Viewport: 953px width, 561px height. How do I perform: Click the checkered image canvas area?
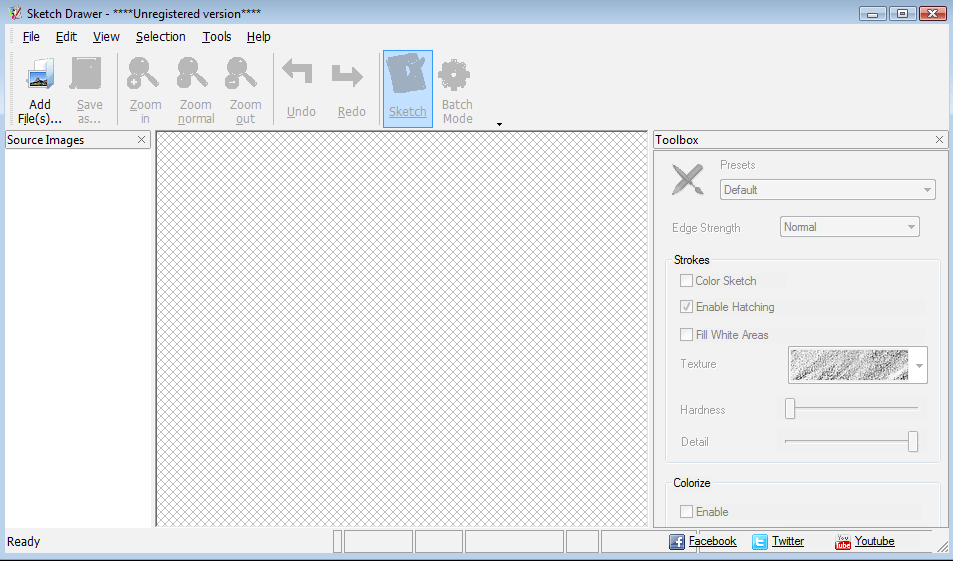[x=402, y=329]
